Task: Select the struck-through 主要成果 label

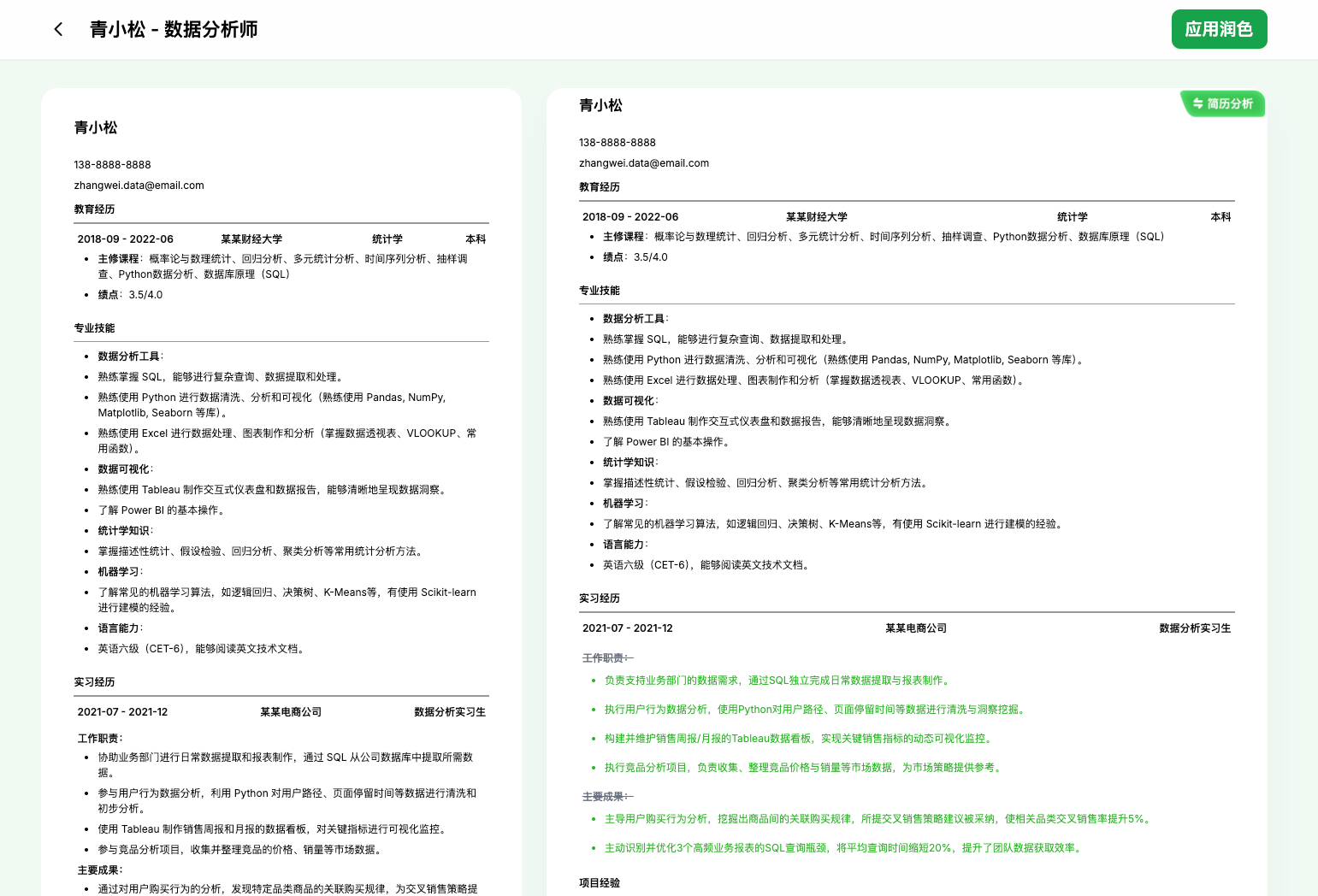Action: (x=606, y=797)
